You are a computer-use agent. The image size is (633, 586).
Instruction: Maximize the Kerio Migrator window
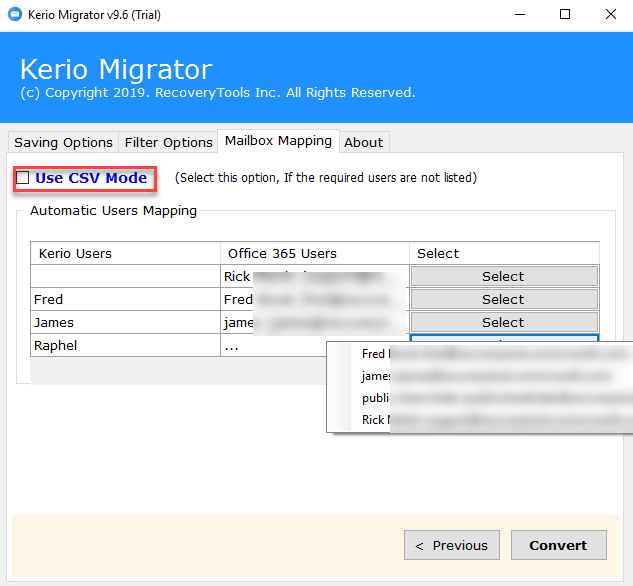point(565,15)
